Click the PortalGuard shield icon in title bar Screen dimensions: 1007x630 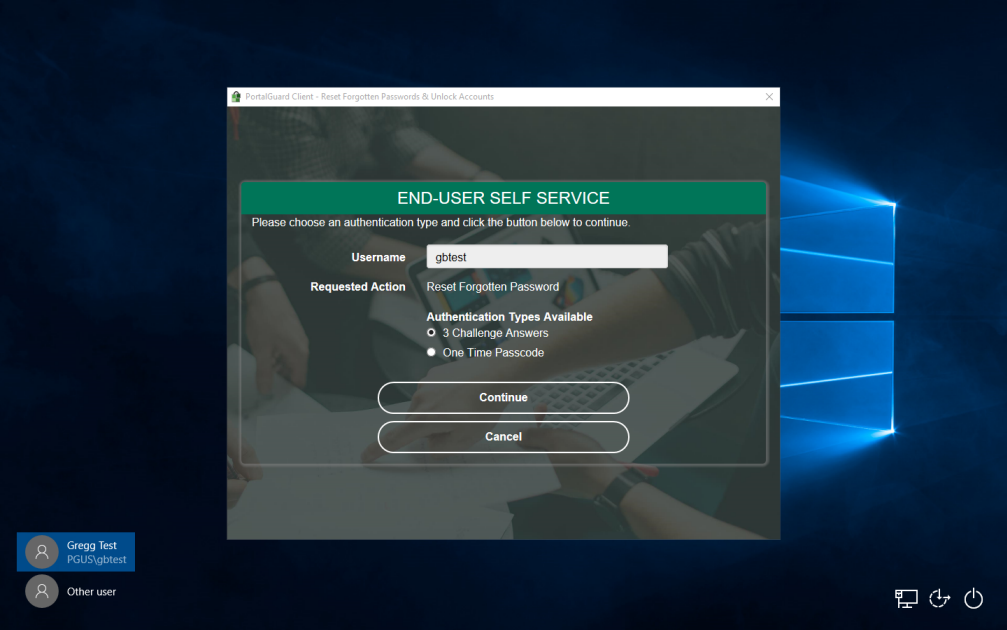coord(236,96)
